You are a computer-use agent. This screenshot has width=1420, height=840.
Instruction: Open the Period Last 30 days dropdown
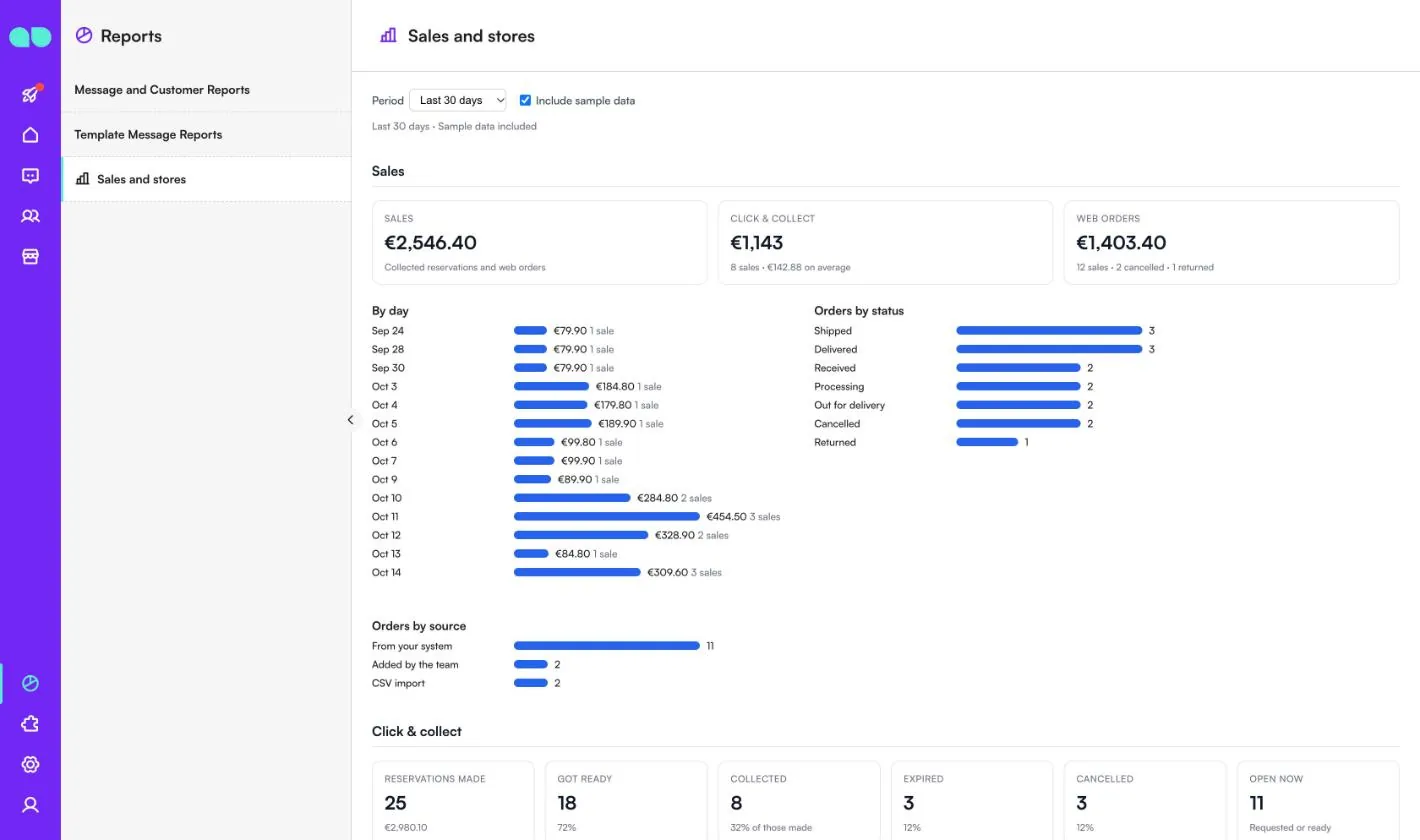point(457,100)
